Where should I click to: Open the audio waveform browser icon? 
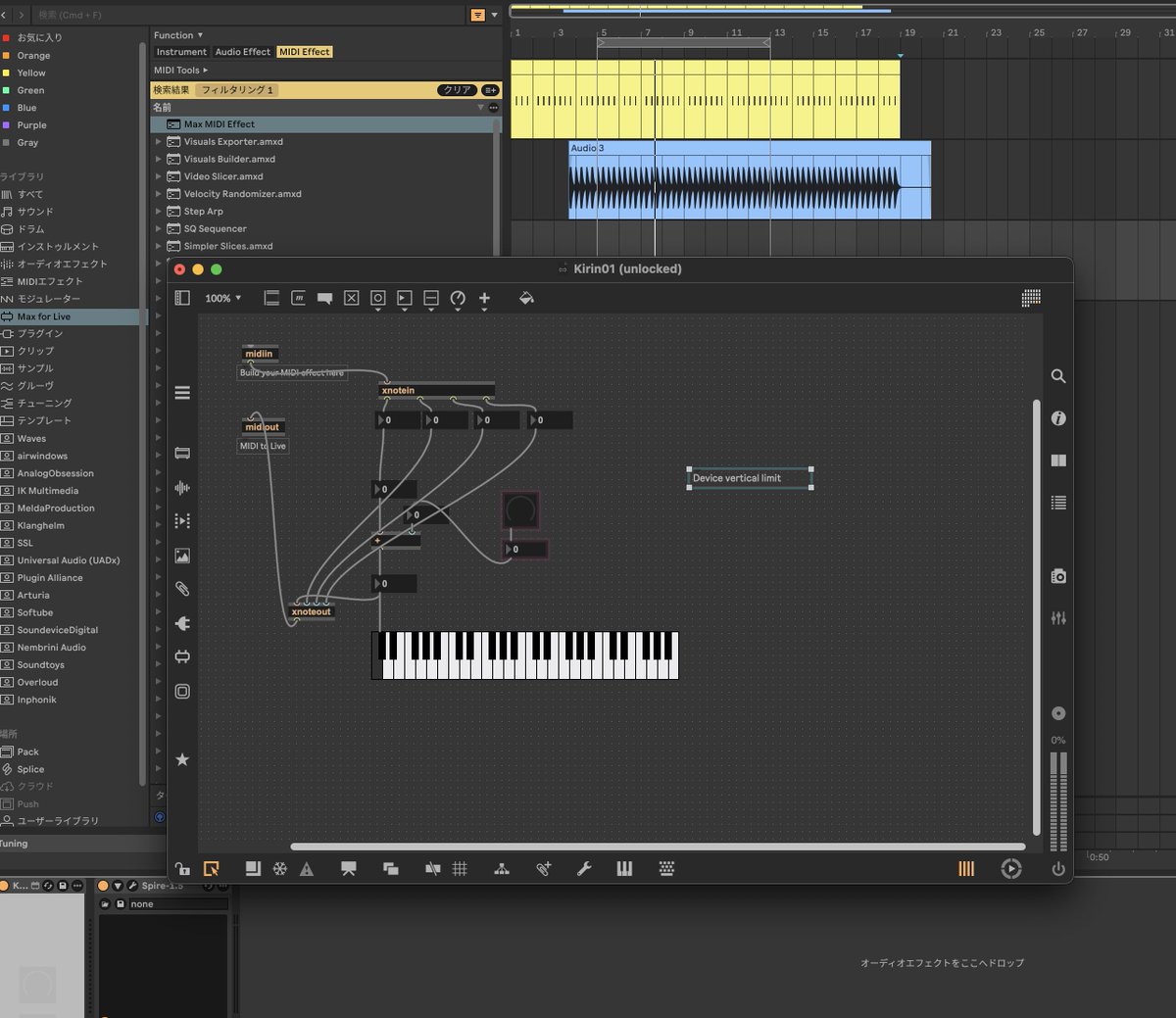(182, 488)
